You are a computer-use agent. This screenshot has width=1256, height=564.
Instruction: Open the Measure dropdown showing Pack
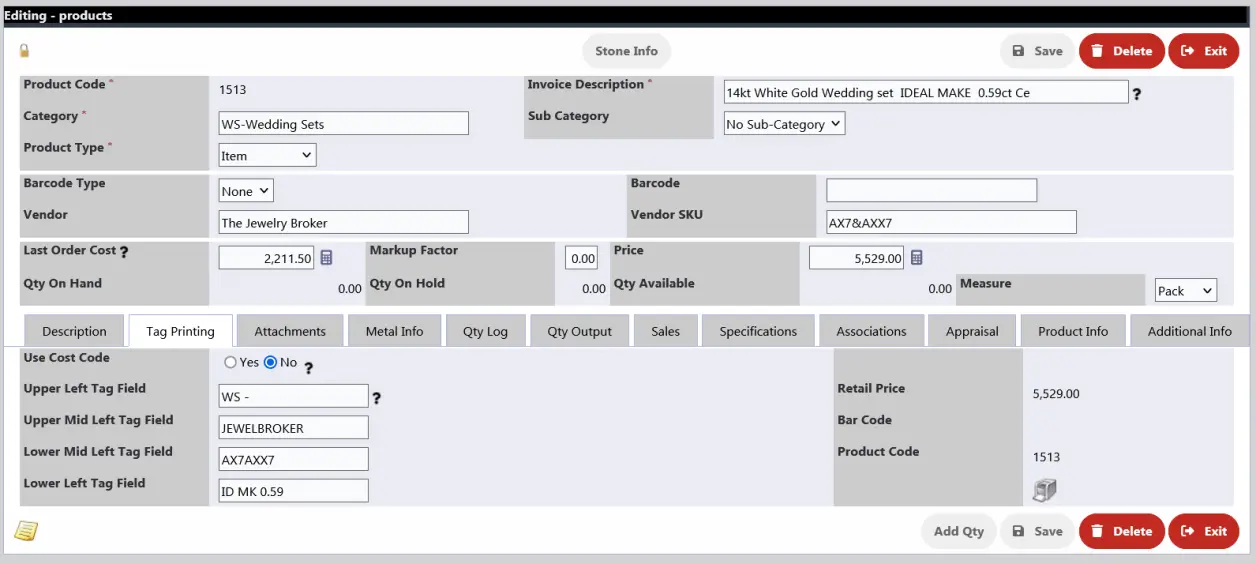pyautogui.click(x=1186, y=290)
